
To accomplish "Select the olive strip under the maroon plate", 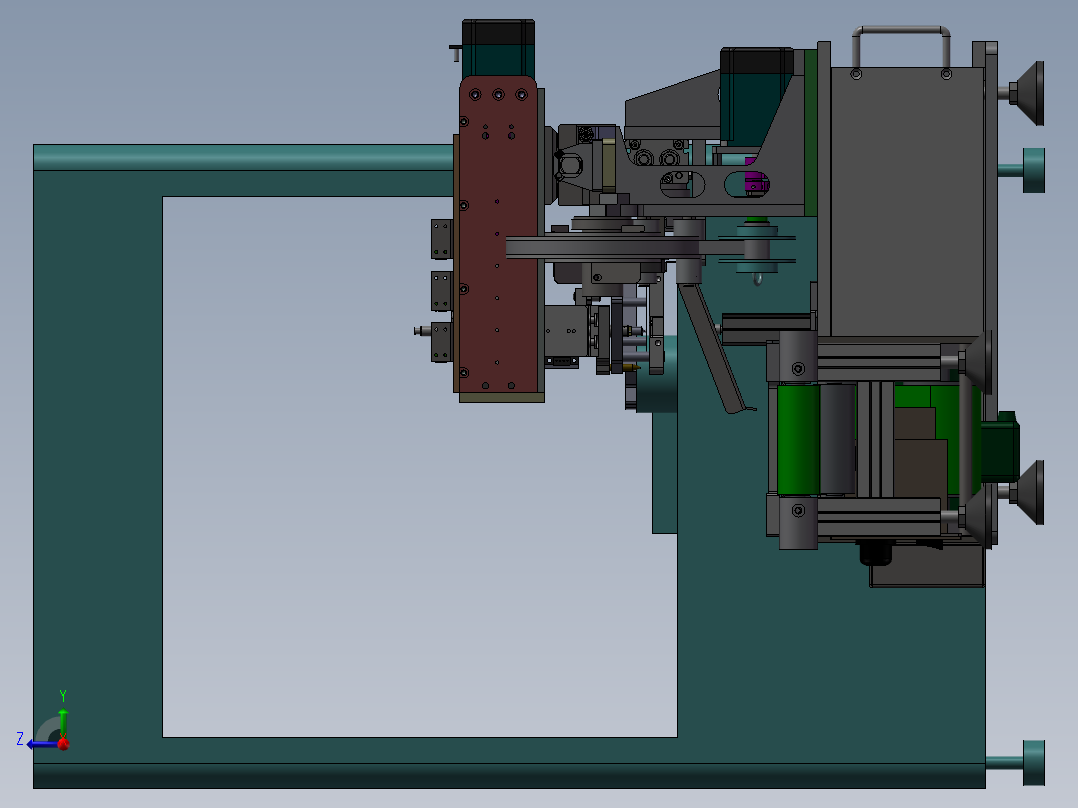I will point(502,398).
